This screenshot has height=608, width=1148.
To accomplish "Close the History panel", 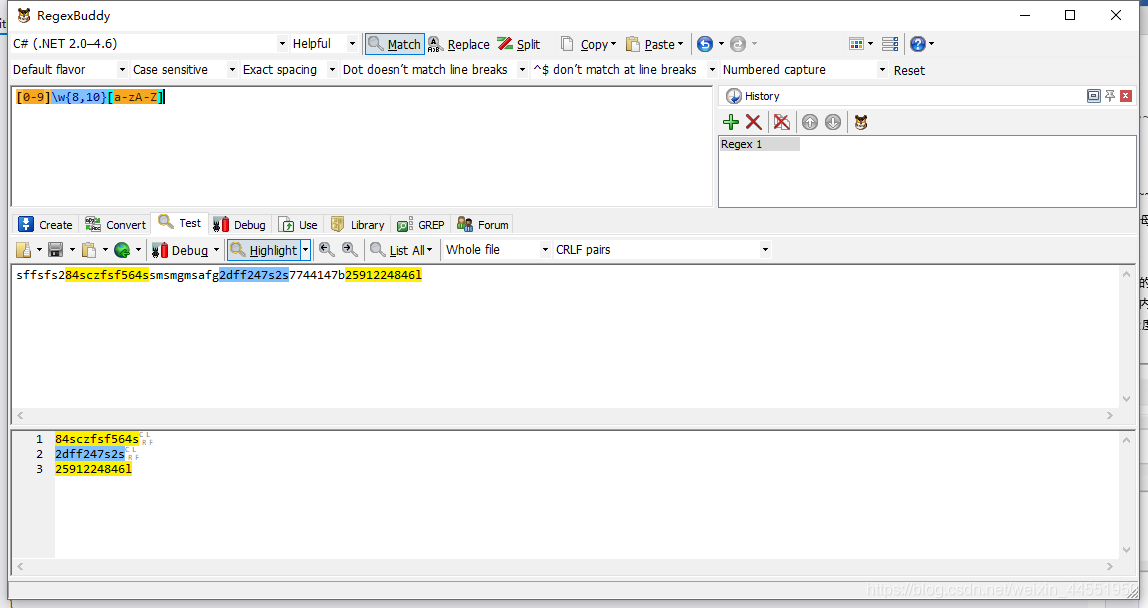I will [x=1126, y=96].
